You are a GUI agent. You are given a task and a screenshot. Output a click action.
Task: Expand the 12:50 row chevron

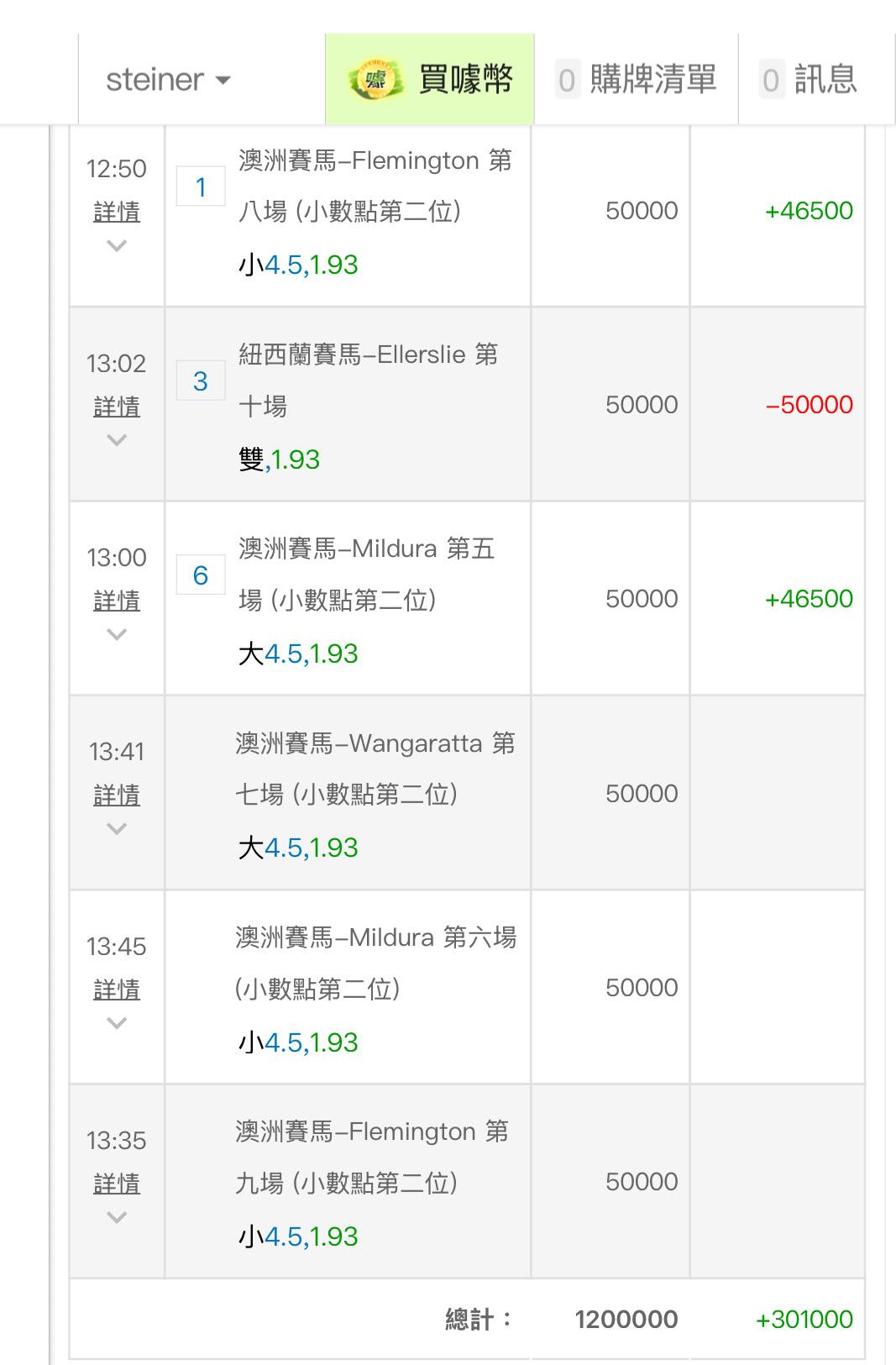[x=117, y=246]
